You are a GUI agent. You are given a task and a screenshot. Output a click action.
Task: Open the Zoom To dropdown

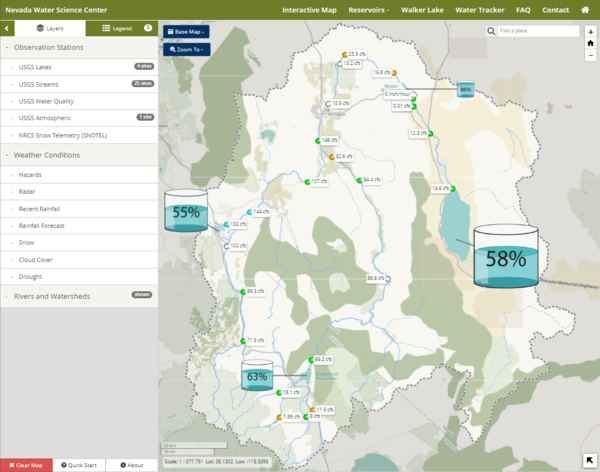(x=186, y=49)
